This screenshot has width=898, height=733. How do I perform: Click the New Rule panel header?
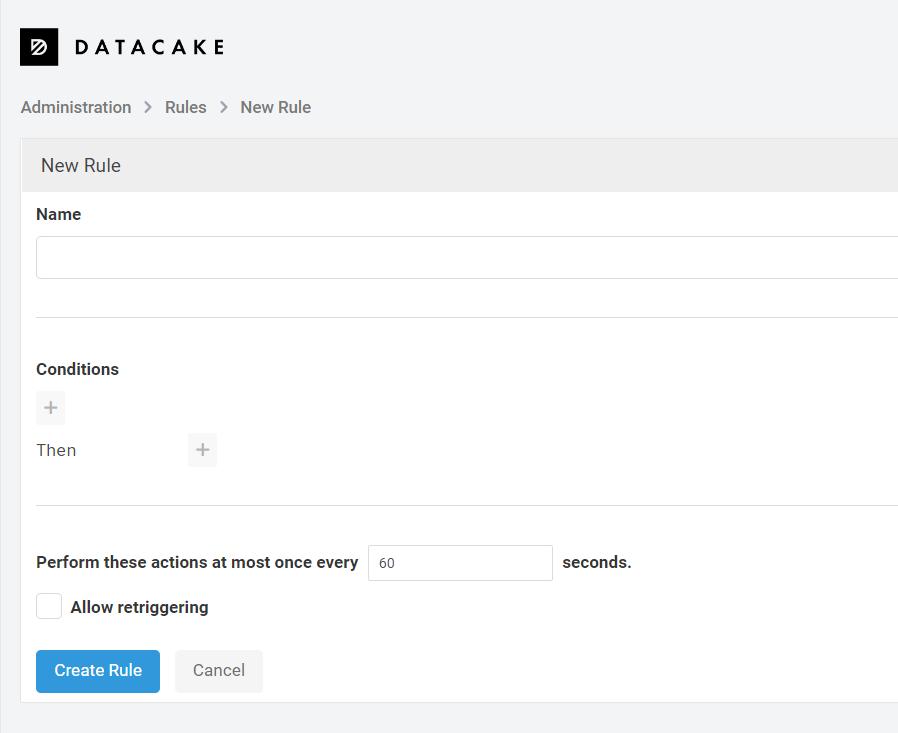[81, 166]
